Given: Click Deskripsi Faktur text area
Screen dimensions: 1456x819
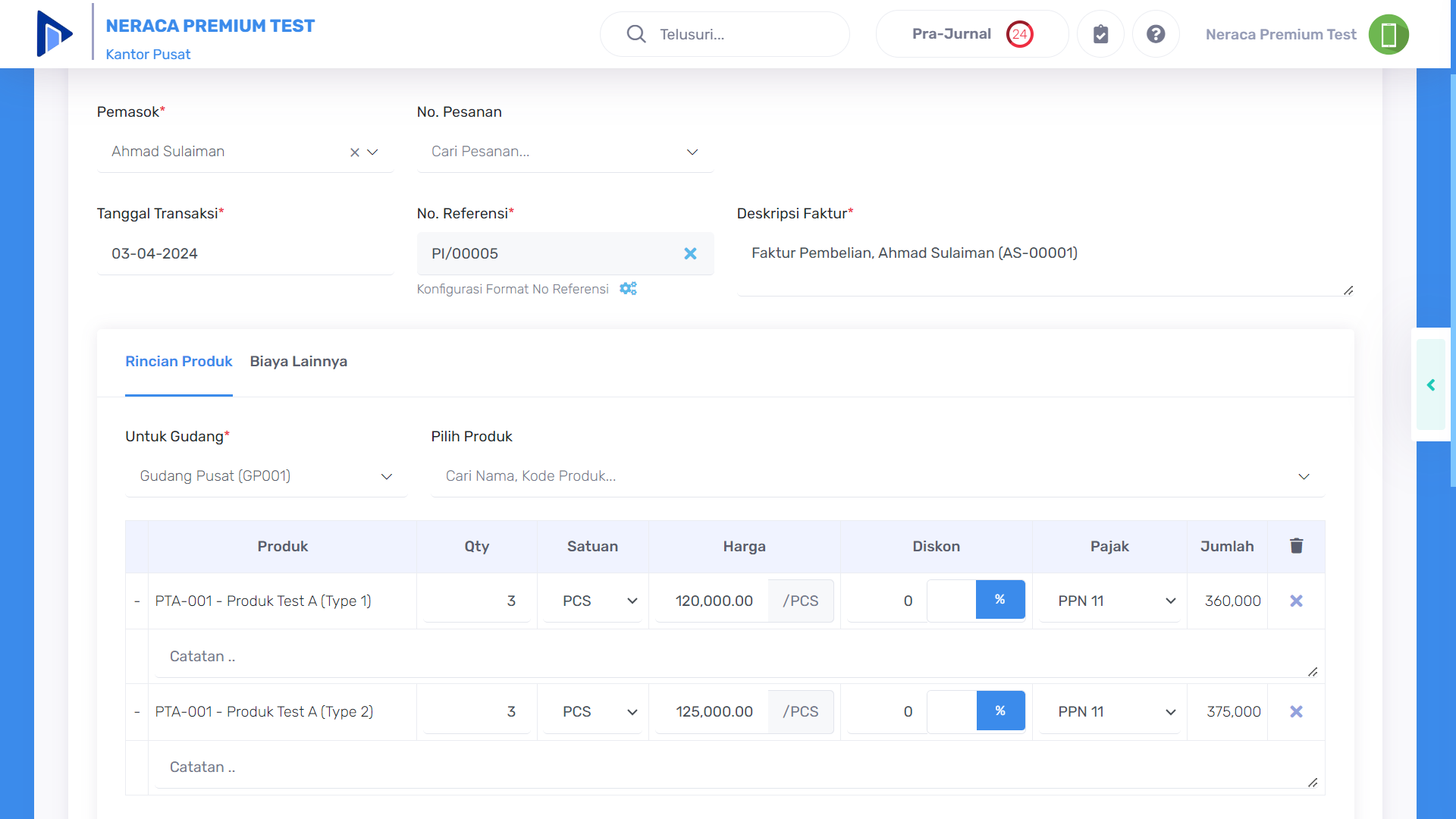Looking at the screenshot, I should (1046, 264).
